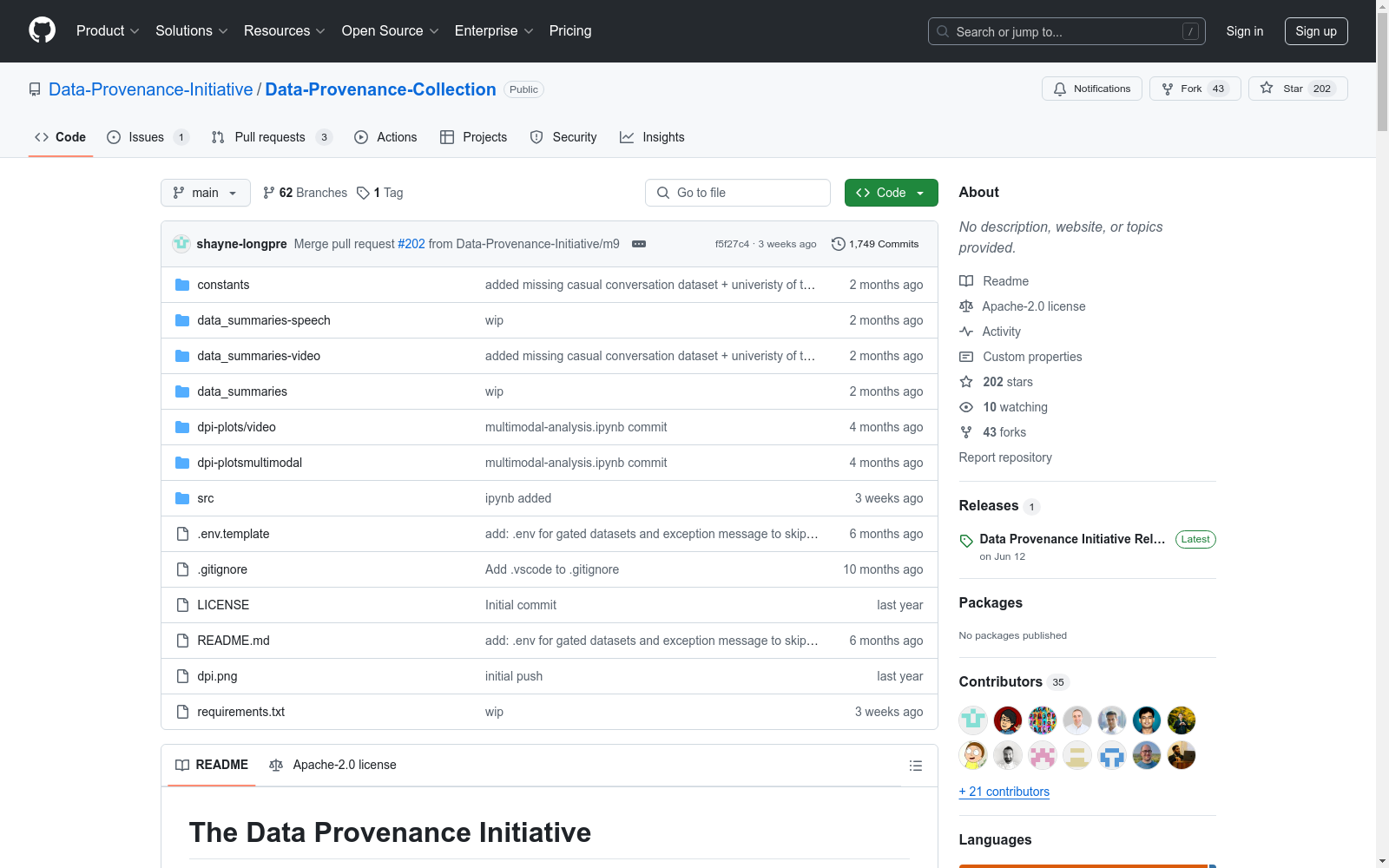Viewport: 1389px width, 868px height.
Task: Click the Notifications bell icon
Action: click(1060, 89)
